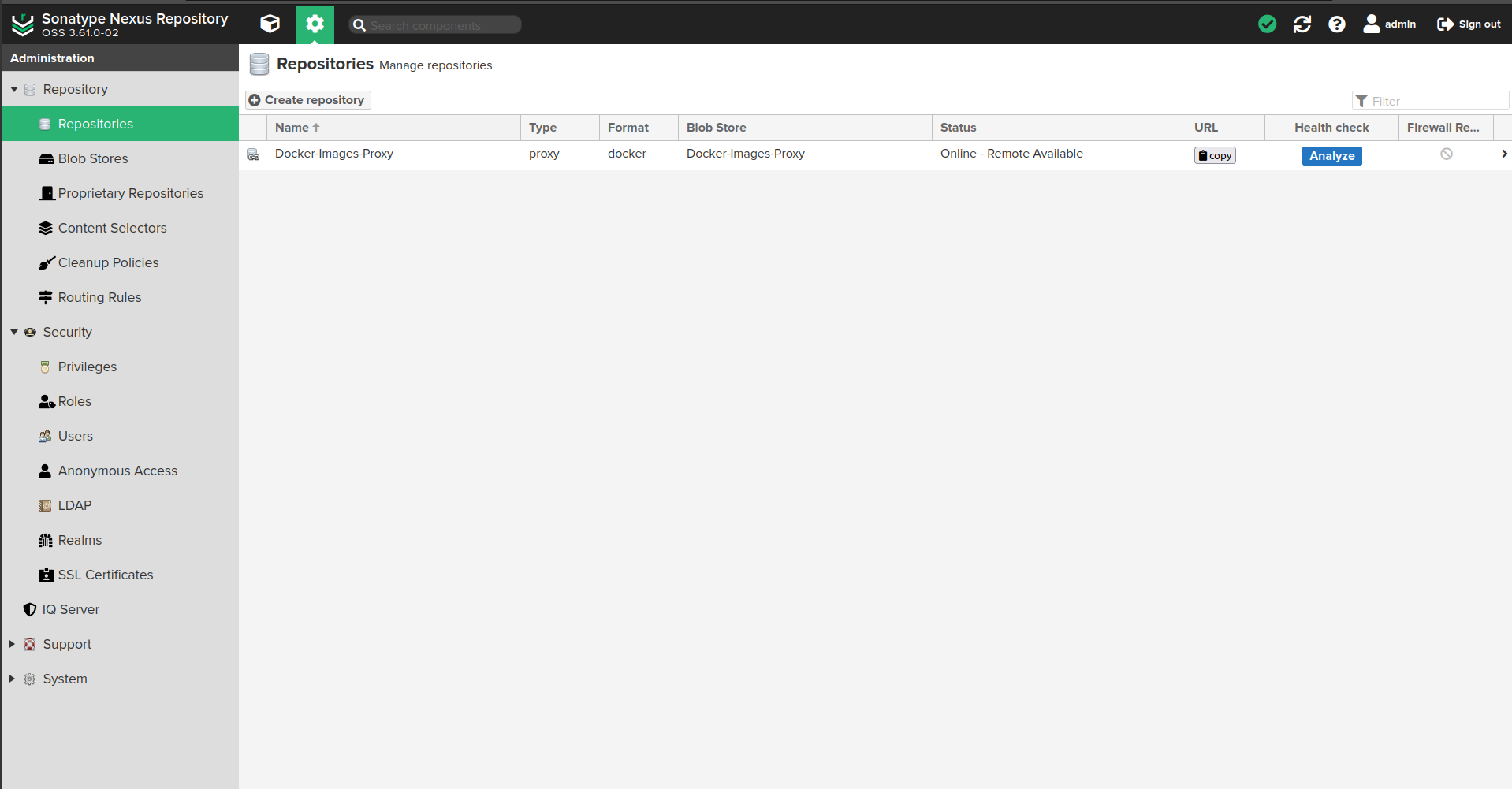This screenshot has width=1512, height=789.
Task: Click Create repository button
Action: click(x=307, y=100)
